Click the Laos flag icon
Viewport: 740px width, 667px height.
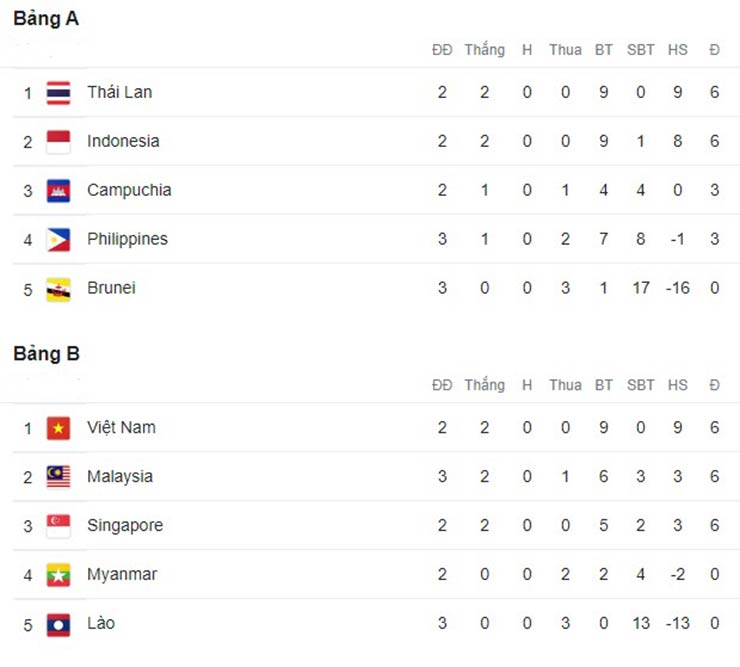58,624
